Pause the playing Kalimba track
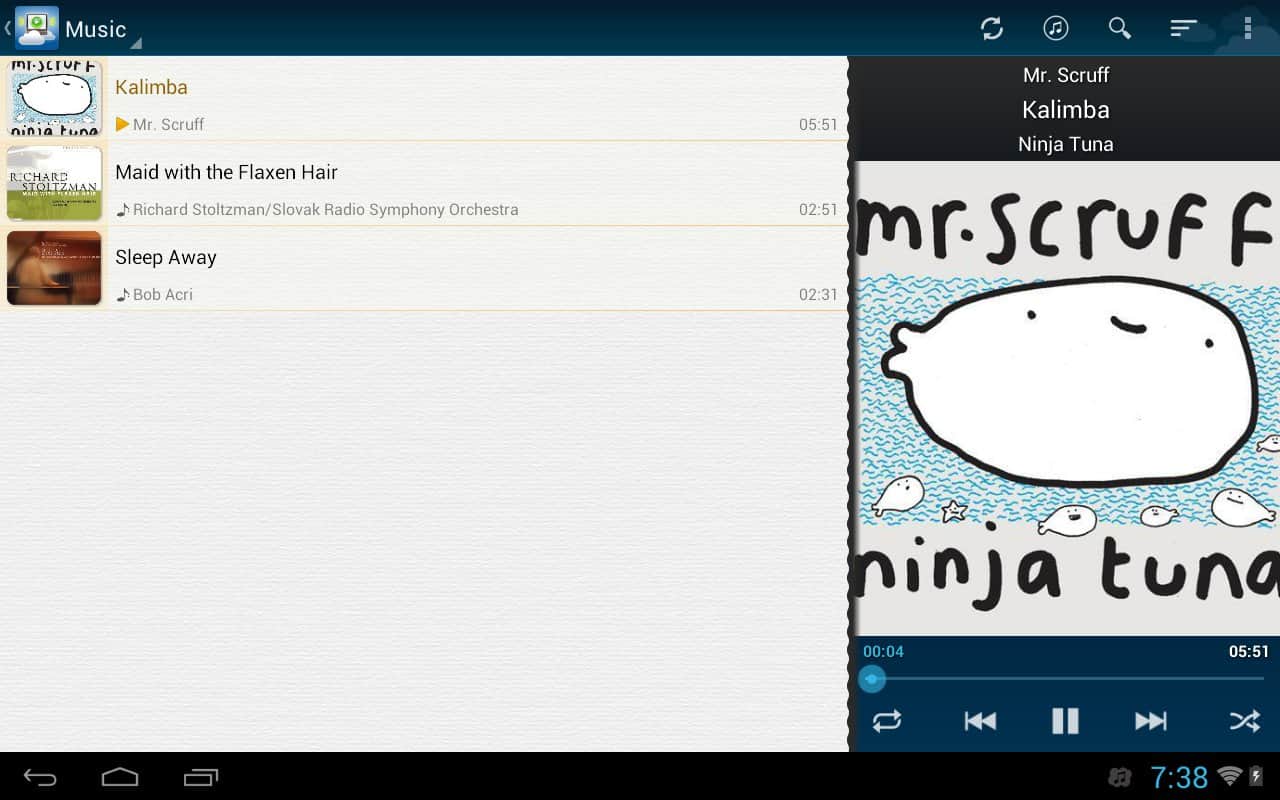The width and height of the screenshot is (1280, 800). [x=1065, y=721]
